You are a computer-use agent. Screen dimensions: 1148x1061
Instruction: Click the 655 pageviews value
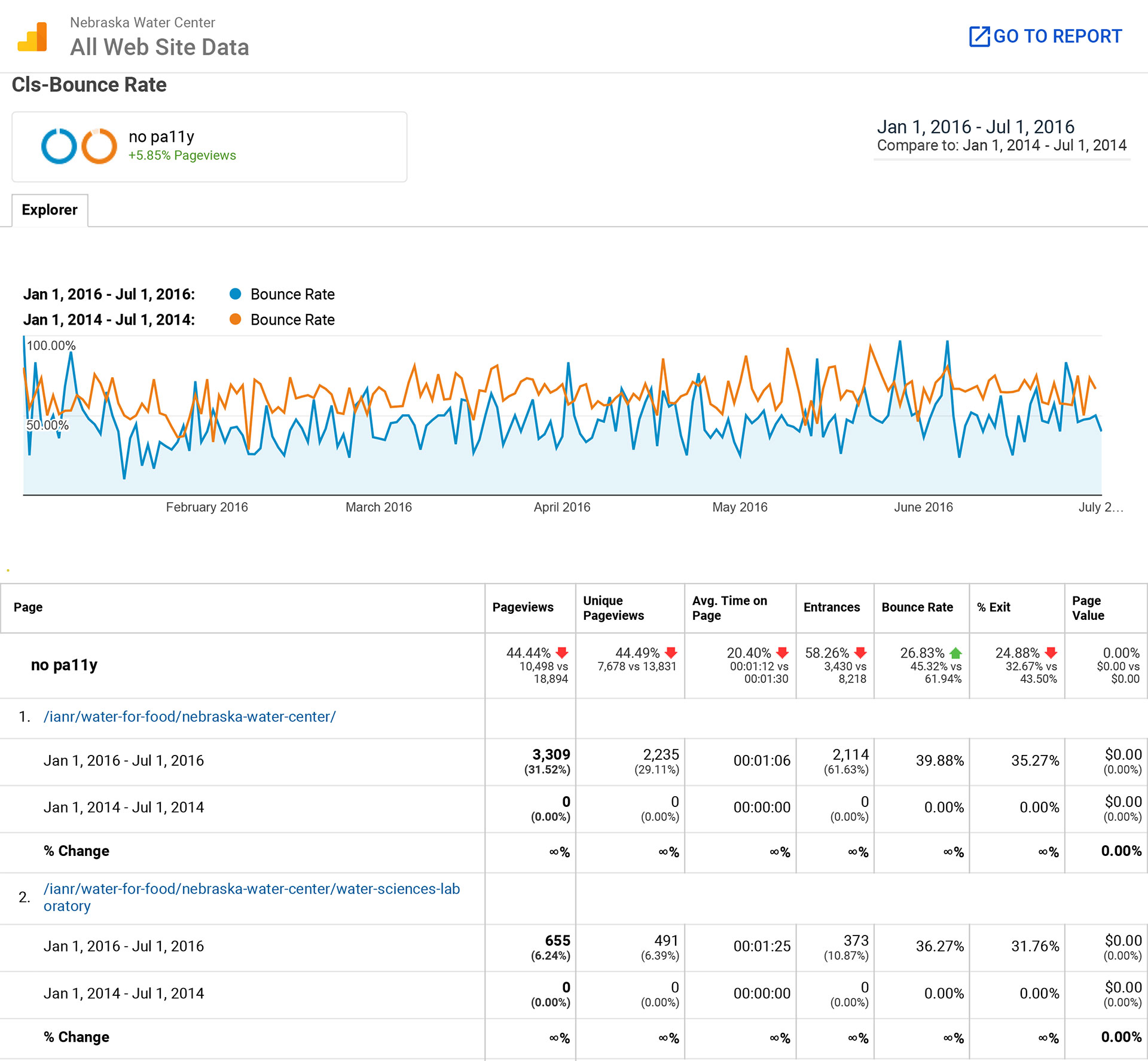558,940
